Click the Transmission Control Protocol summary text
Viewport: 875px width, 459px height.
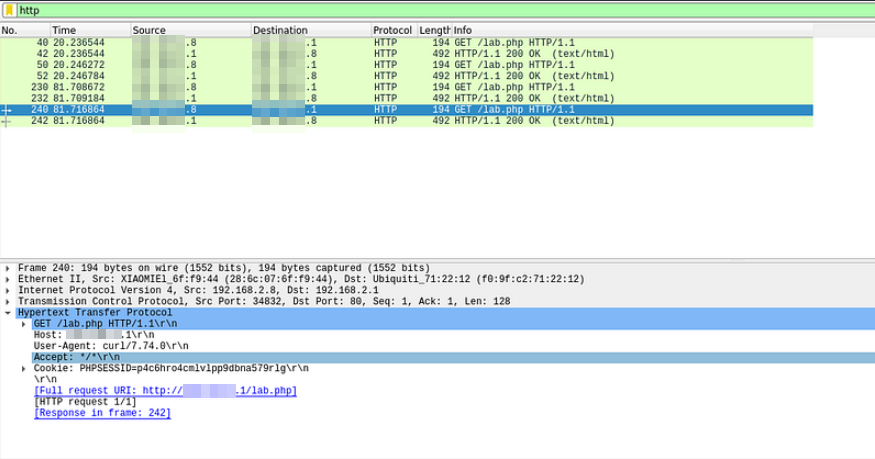coord(264,302)
